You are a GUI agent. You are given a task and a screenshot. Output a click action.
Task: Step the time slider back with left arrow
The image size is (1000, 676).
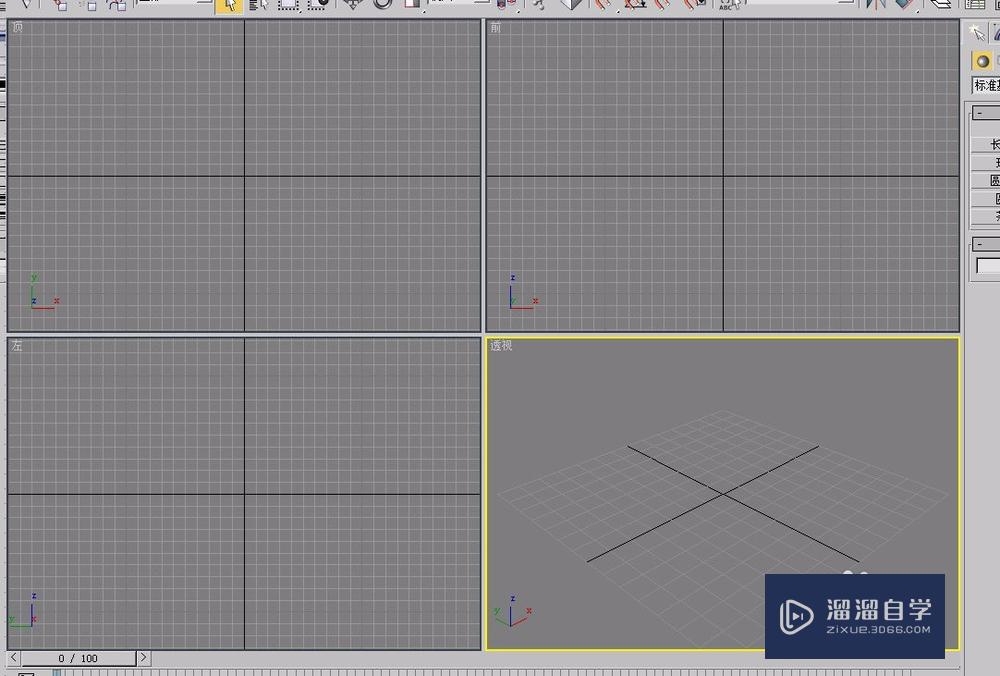(x=13, y=658)
